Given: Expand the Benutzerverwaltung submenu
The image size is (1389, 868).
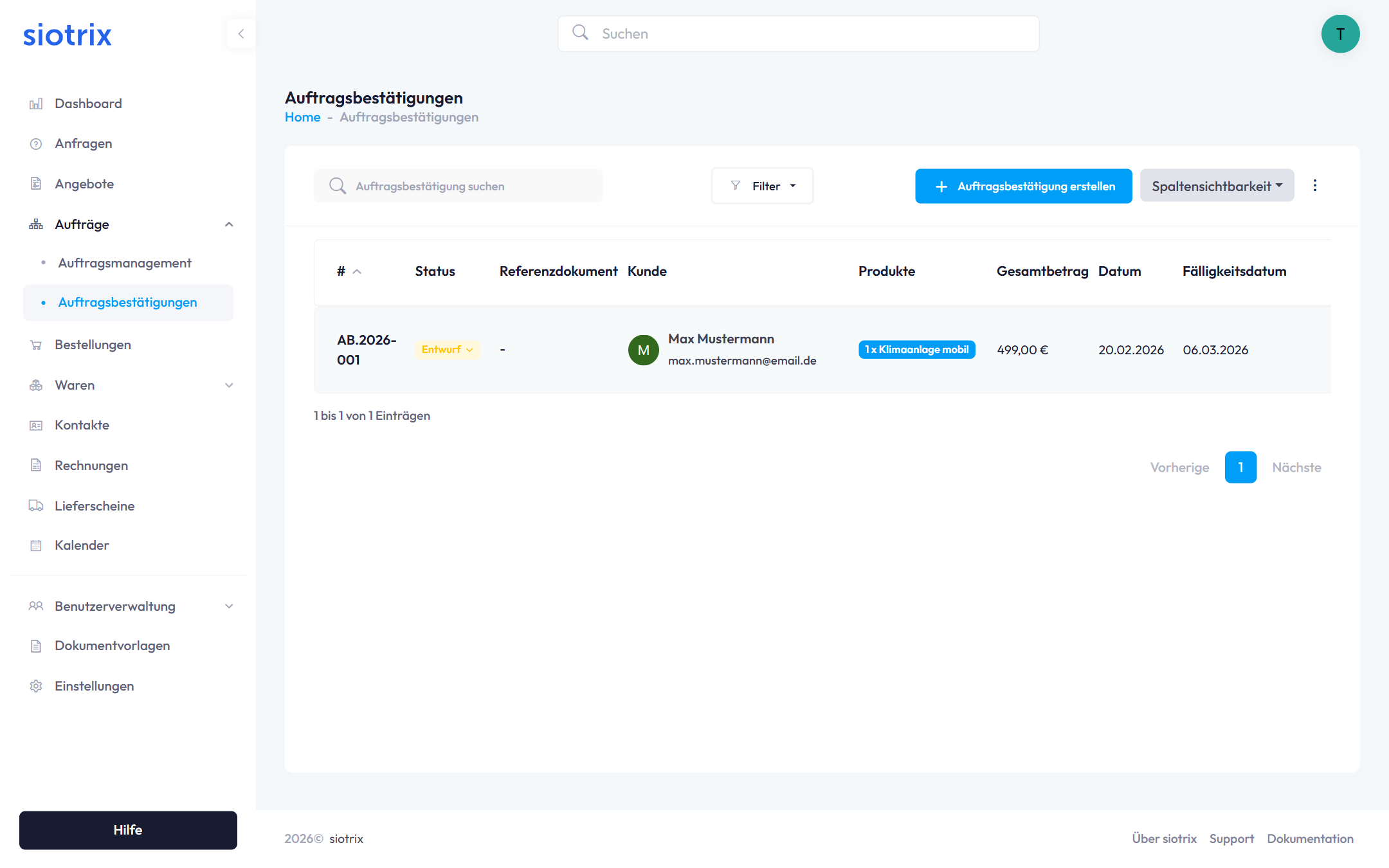Looking at the screenshot, I should (x=229, y=606).
